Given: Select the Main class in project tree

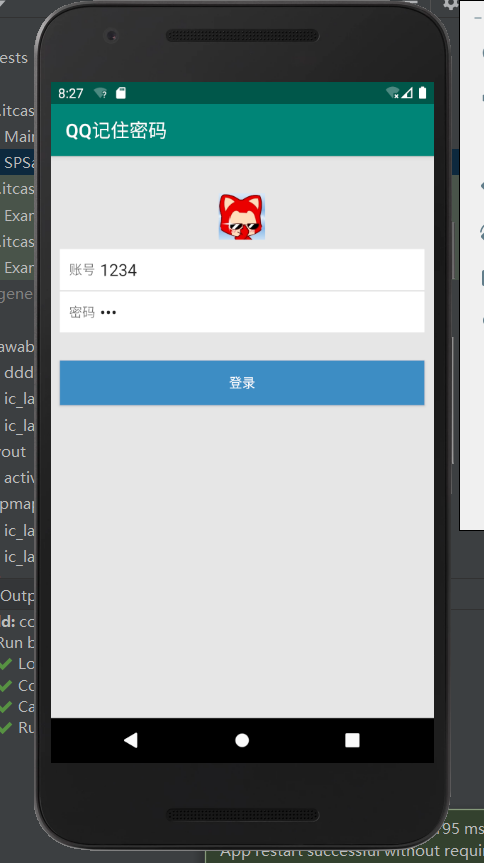Looking at the screenshot, I should coord(19,136).
